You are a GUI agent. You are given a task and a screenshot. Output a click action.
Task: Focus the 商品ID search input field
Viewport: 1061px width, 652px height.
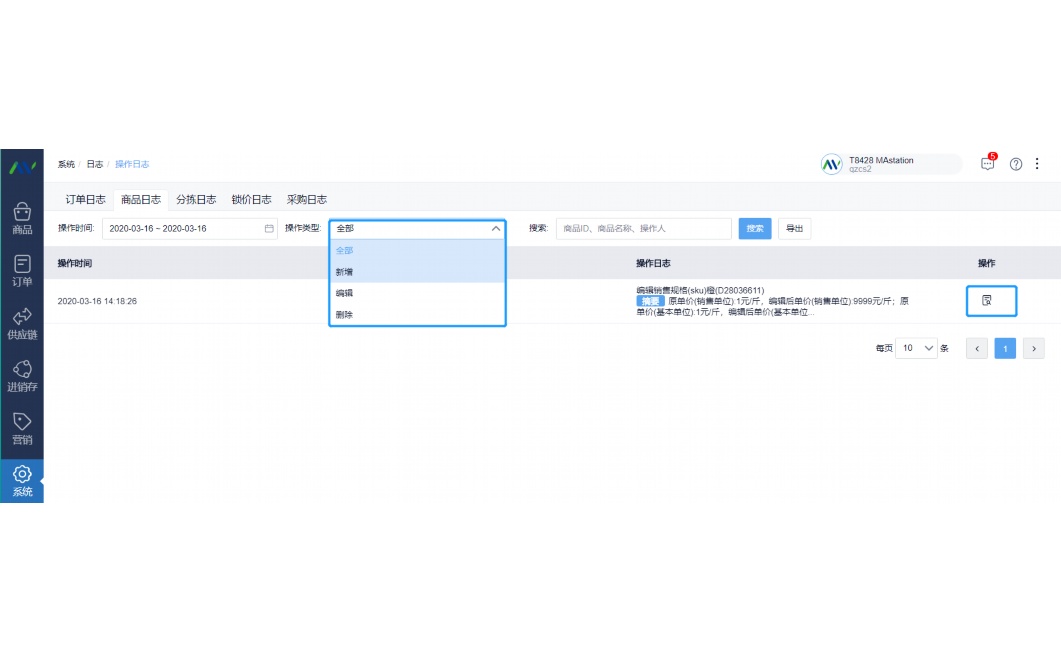pos(643,229)
